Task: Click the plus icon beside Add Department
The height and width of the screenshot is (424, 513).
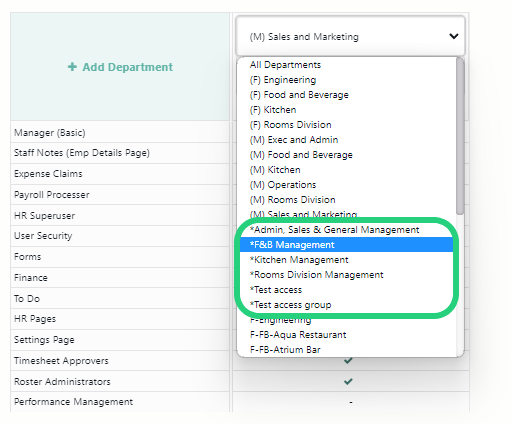Action: [72, 67]
